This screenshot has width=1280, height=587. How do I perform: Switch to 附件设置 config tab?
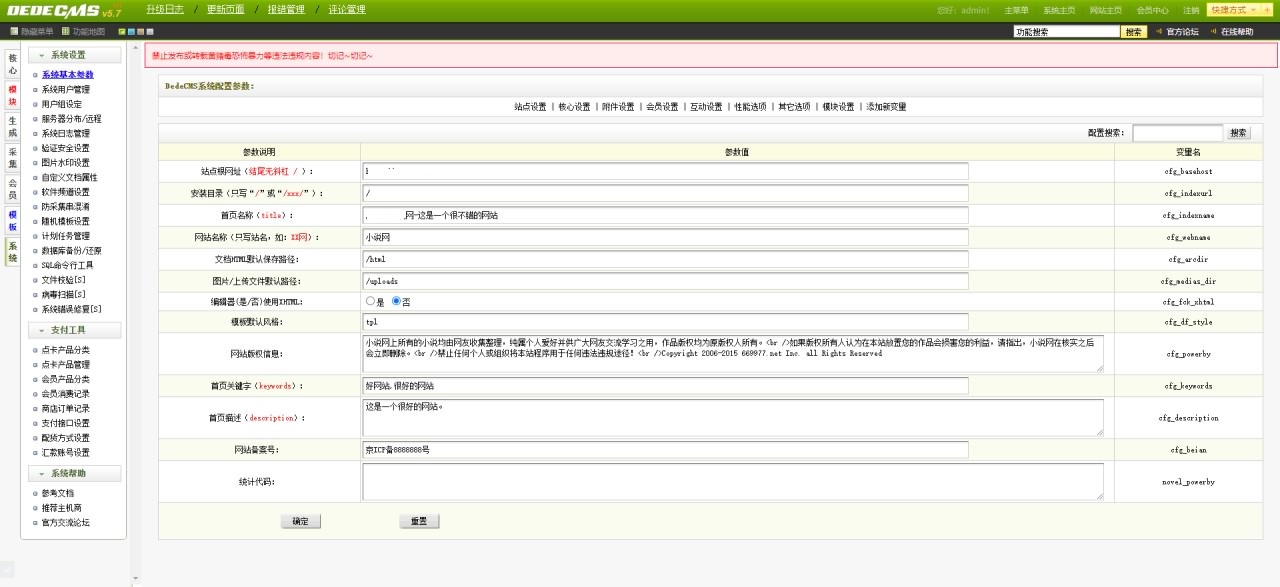click(618, 107)
